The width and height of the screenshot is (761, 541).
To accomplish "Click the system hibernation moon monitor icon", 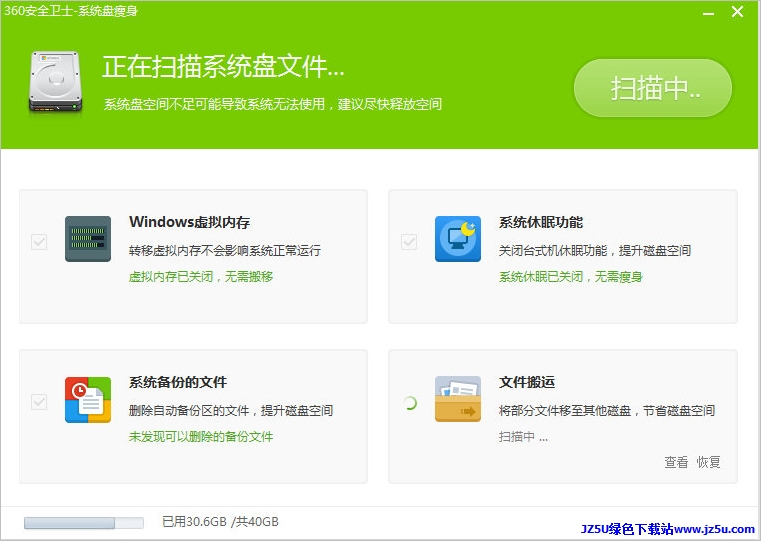I will [x=458, y=239].
